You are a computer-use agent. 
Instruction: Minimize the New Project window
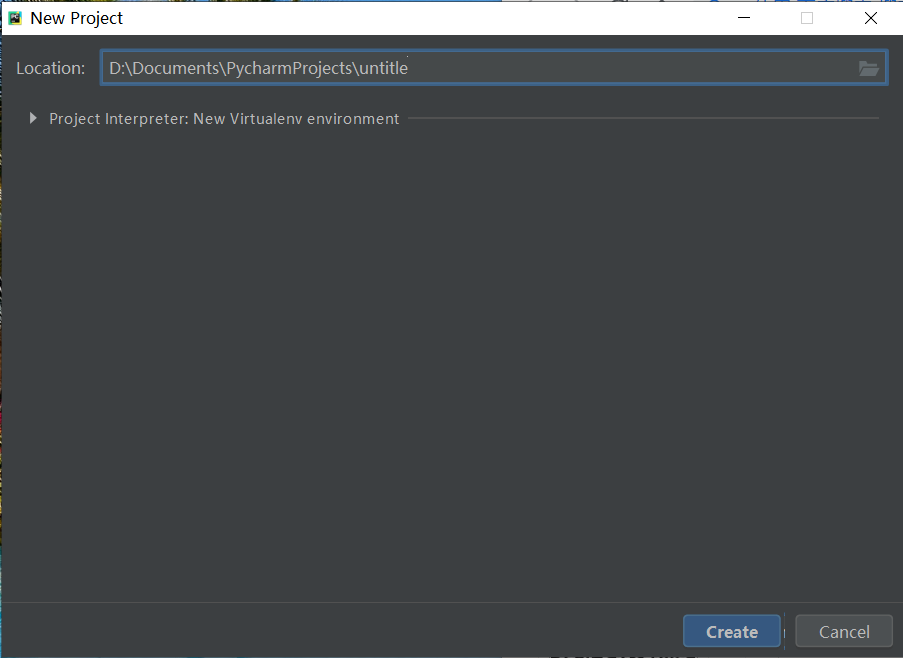[743, 18]
